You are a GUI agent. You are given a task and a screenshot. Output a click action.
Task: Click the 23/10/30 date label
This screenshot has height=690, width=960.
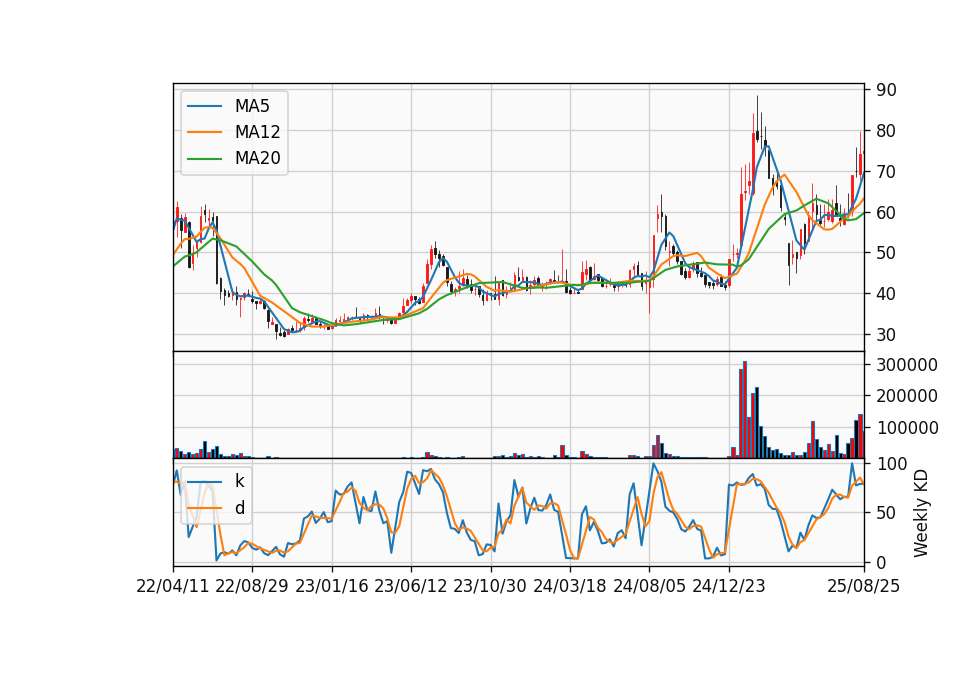[x=490, y=586]
